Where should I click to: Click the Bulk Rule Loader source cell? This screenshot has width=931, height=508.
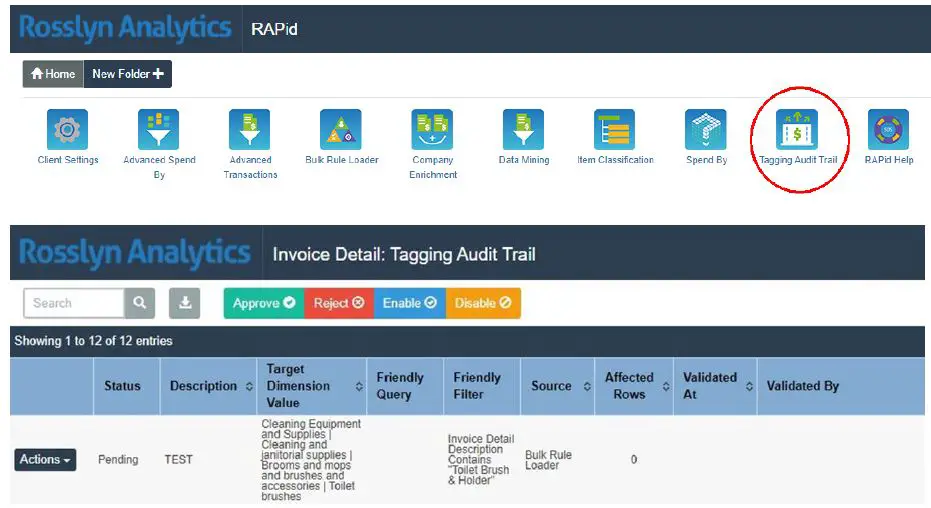coord(548,460)
